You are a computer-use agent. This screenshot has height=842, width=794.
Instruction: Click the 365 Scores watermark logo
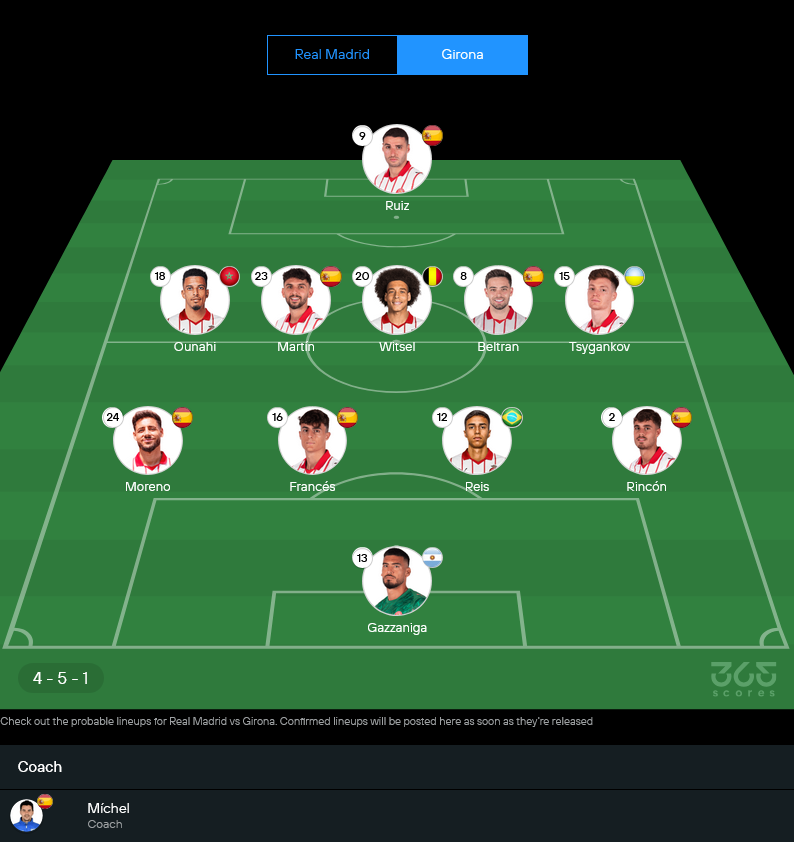(x=744, y=679)
